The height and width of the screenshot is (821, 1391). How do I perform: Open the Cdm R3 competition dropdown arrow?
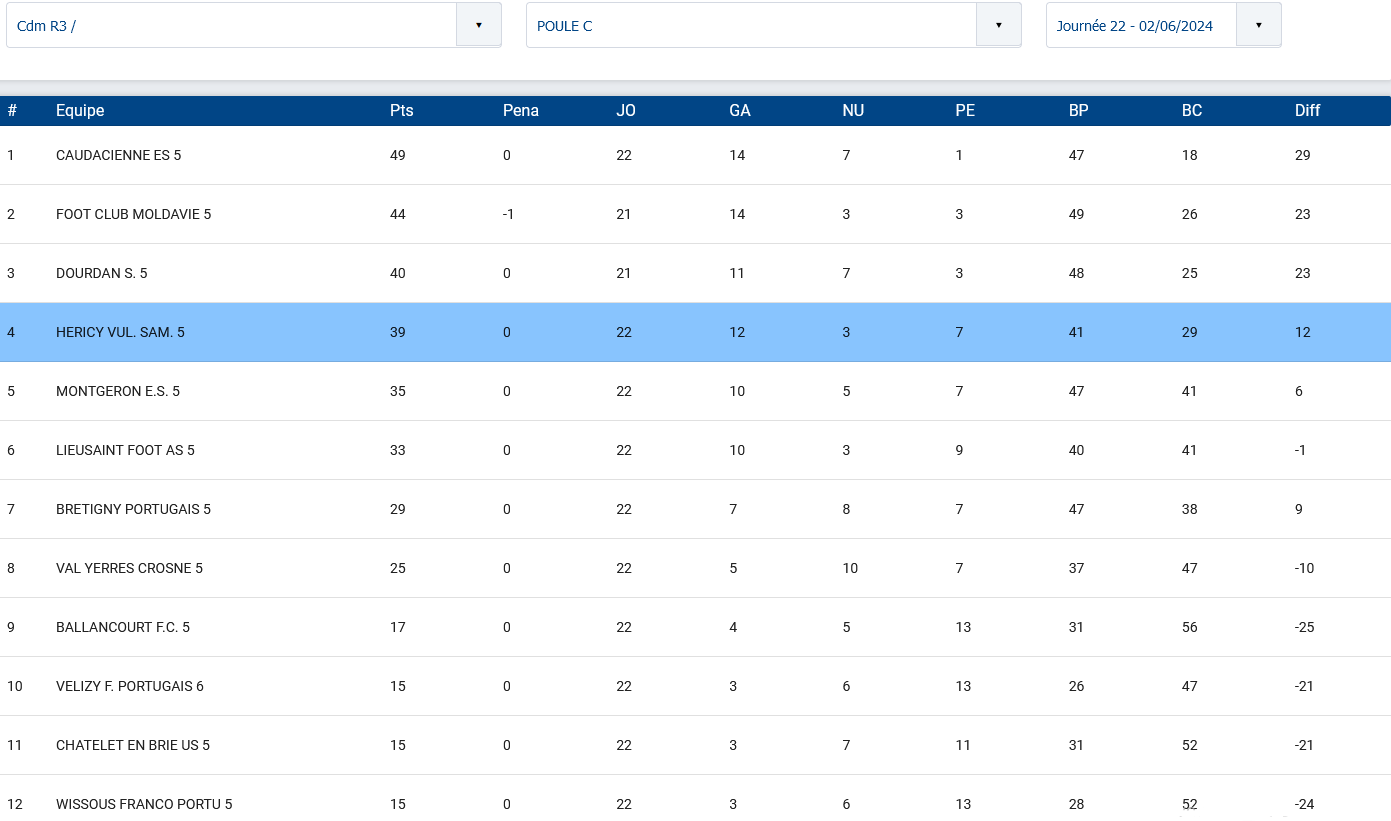click(479, 25)
